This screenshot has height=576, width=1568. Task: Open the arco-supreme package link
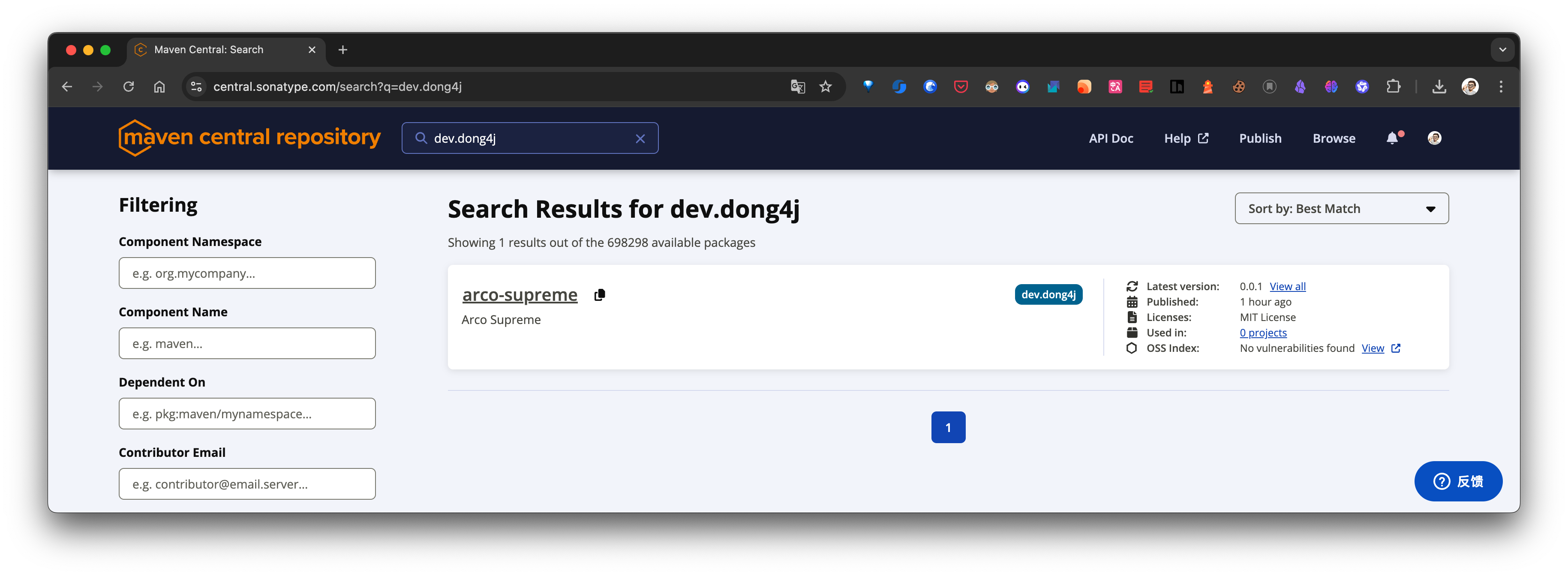click(519, 295)
